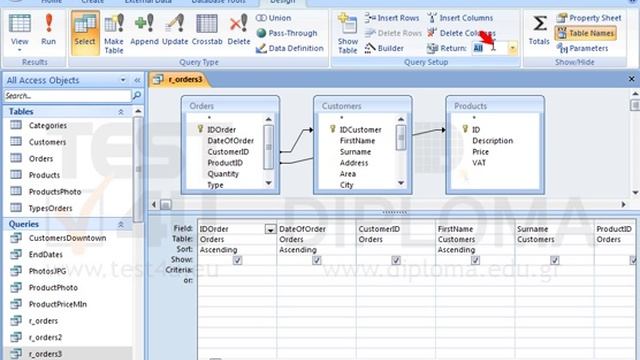Select Price field in Products table box

click(x=480, y=152)
